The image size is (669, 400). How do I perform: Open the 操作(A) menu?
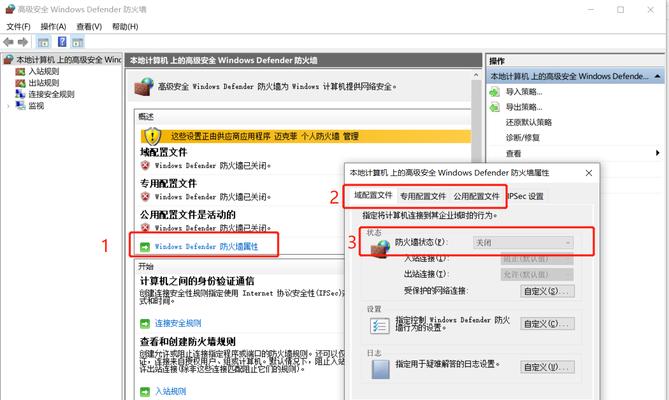53,26
